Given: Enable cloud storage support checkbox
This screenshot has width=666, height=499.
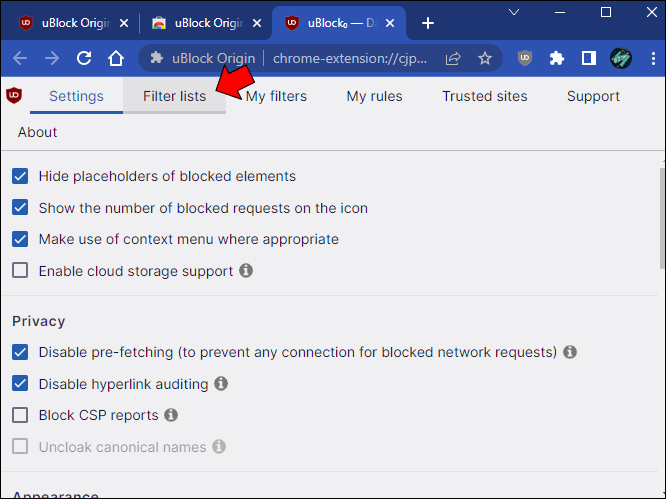Looking at the screenshot, I should 20,271.
